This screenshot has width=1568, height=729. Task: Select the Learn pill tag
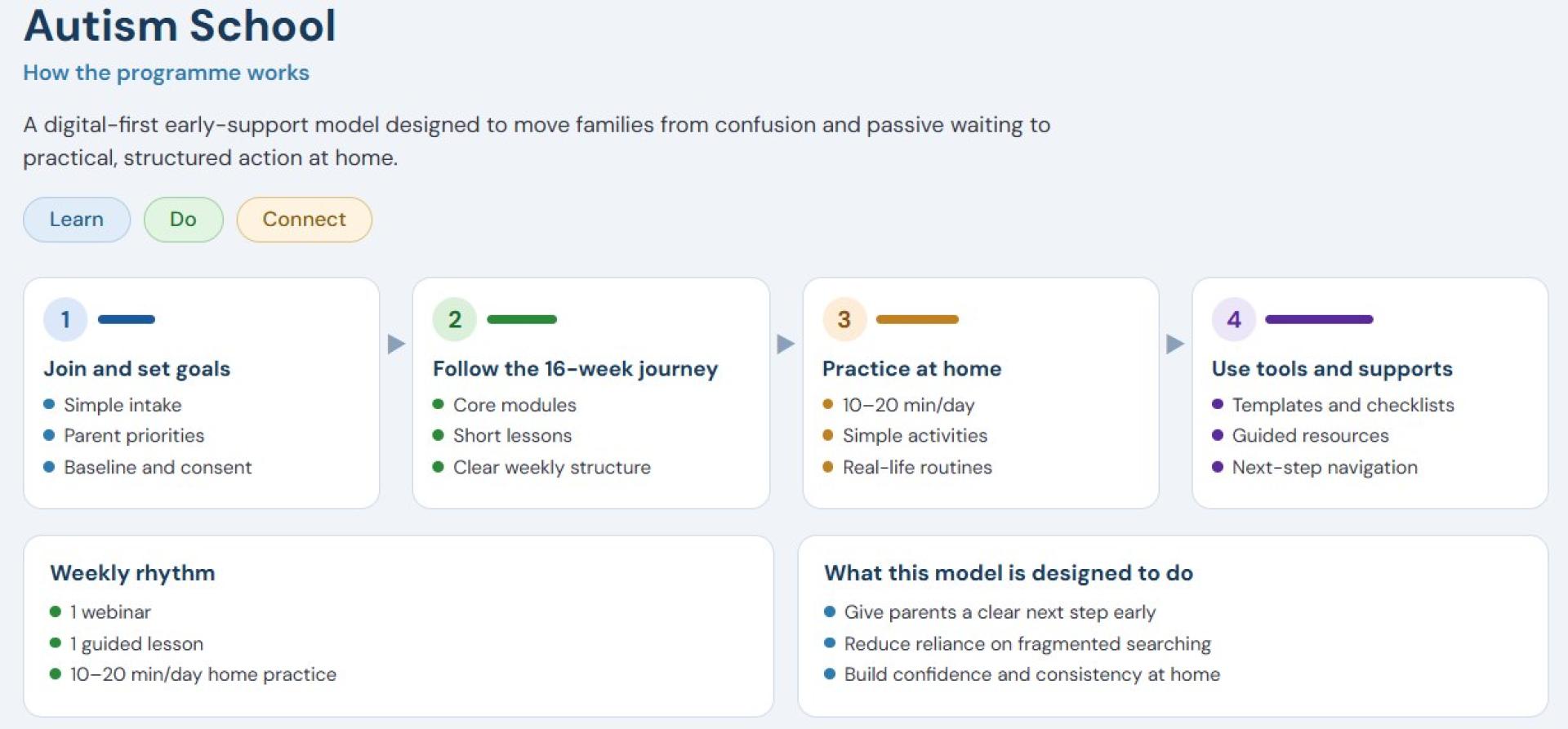(77, 220)
